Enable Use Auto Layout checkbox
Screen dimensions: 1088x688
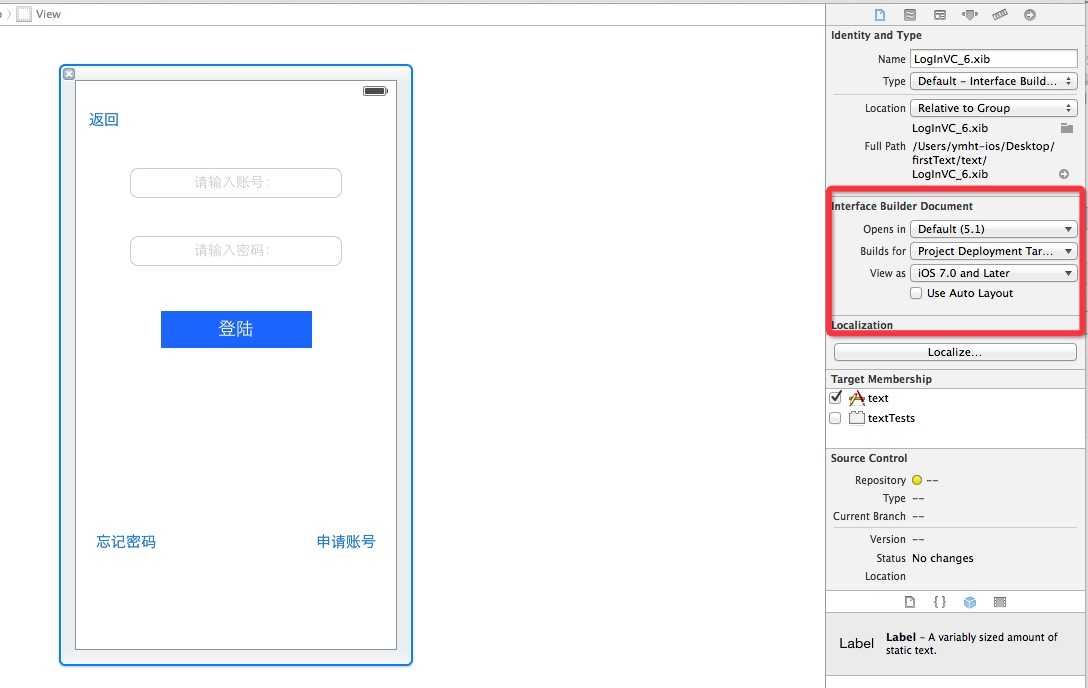point(916,293)
